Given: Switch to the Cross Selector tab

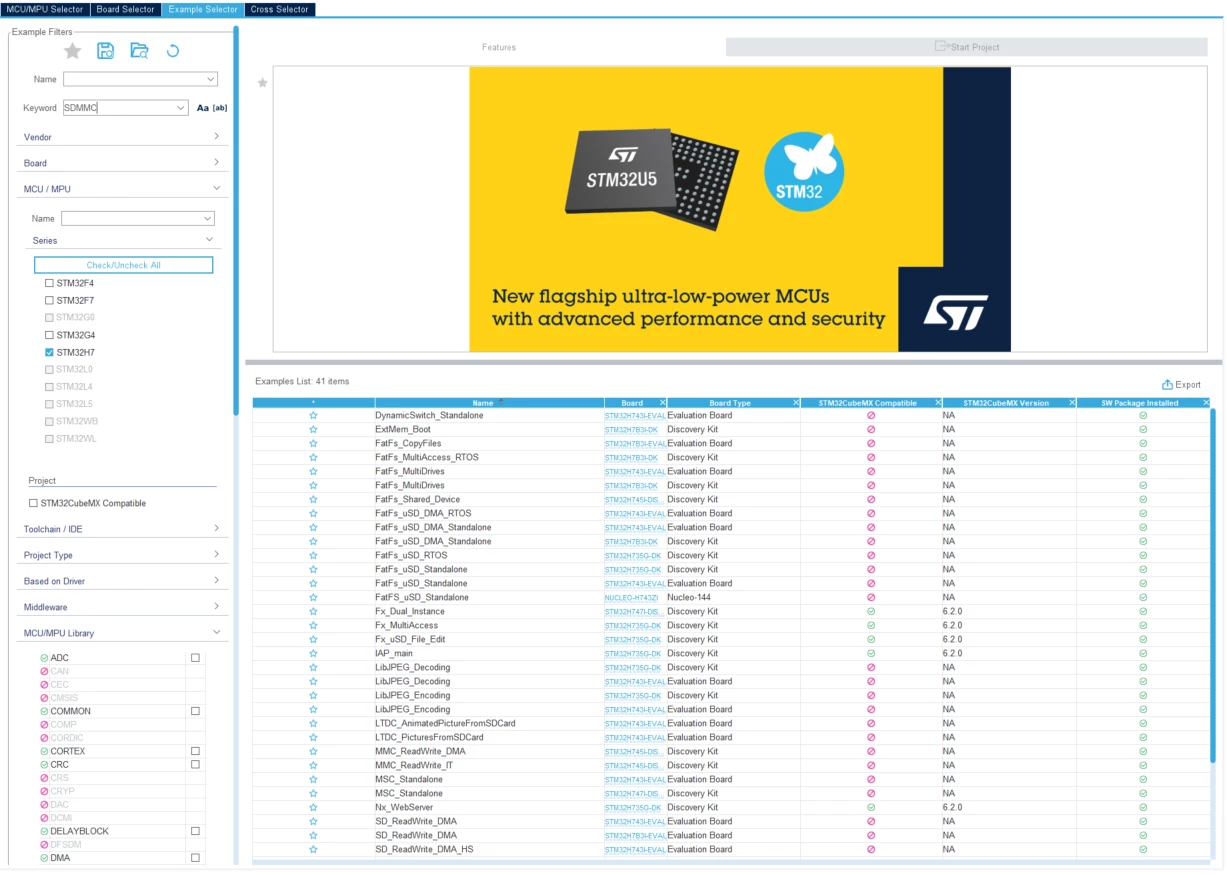Looking at the screenshot, I should pos(280,9).
